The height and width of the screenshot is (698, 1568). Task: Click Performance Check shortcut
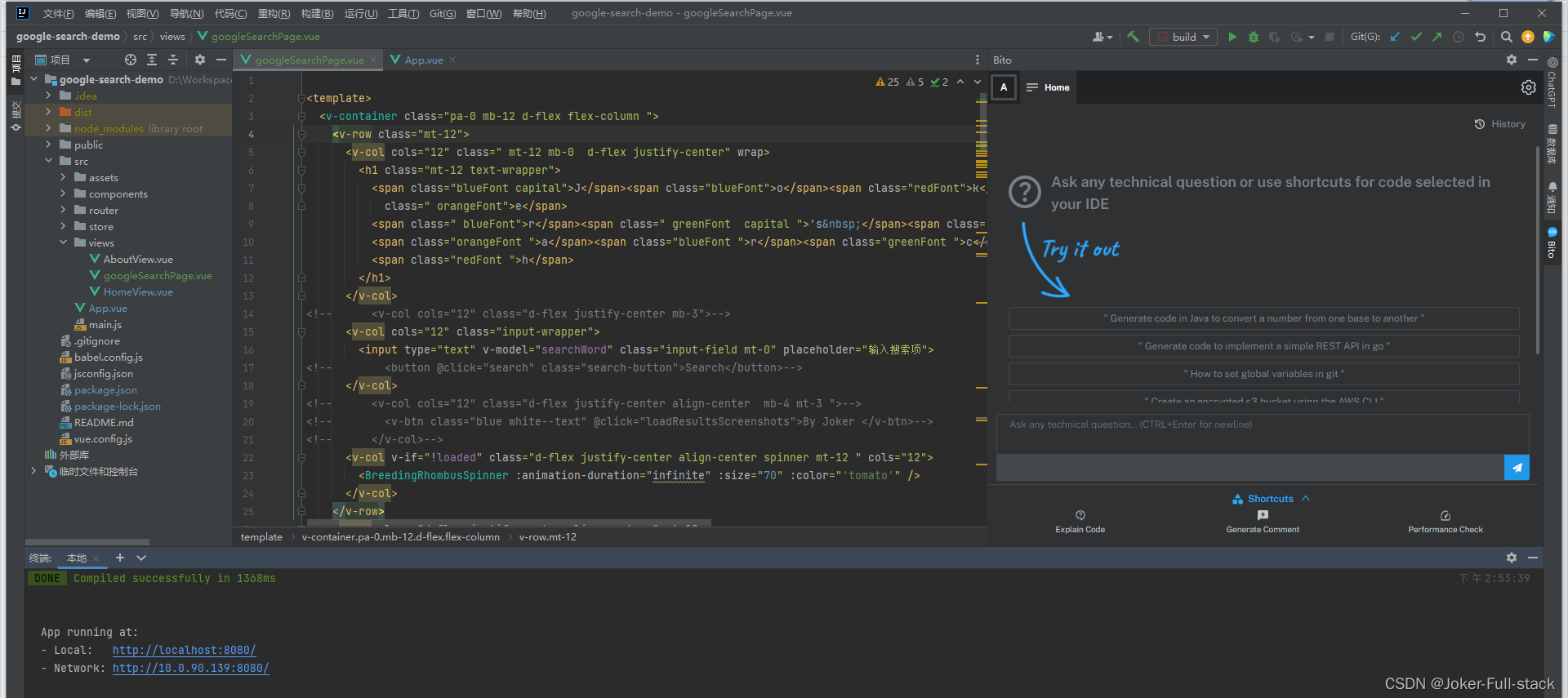click(1445, 522)
